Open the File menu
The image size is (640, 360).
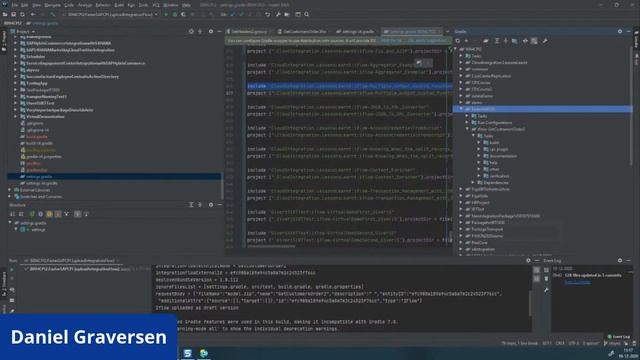point(15,5)
